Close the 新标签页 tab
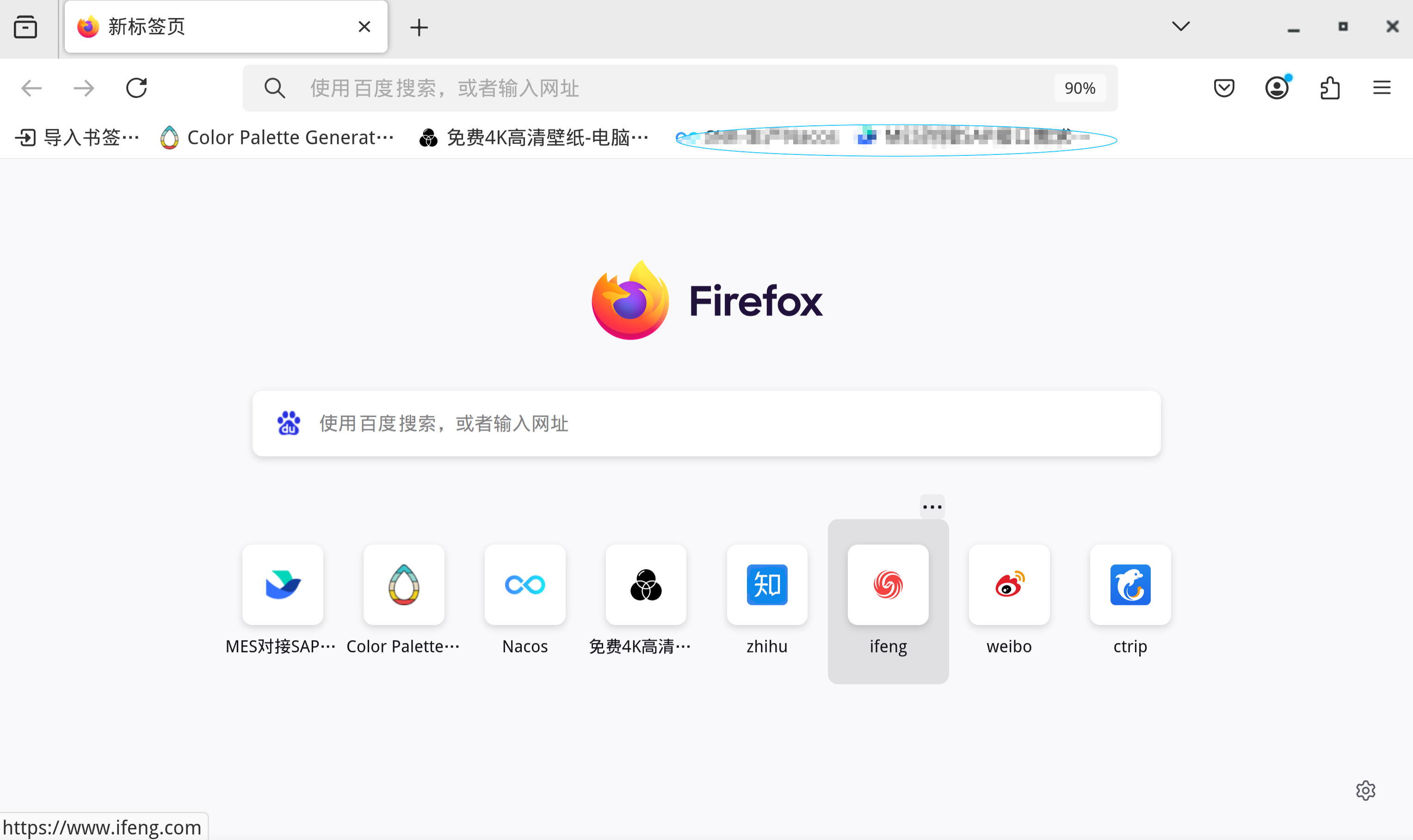The width and height of the screenshot is (1413, 840). (364, 27)
